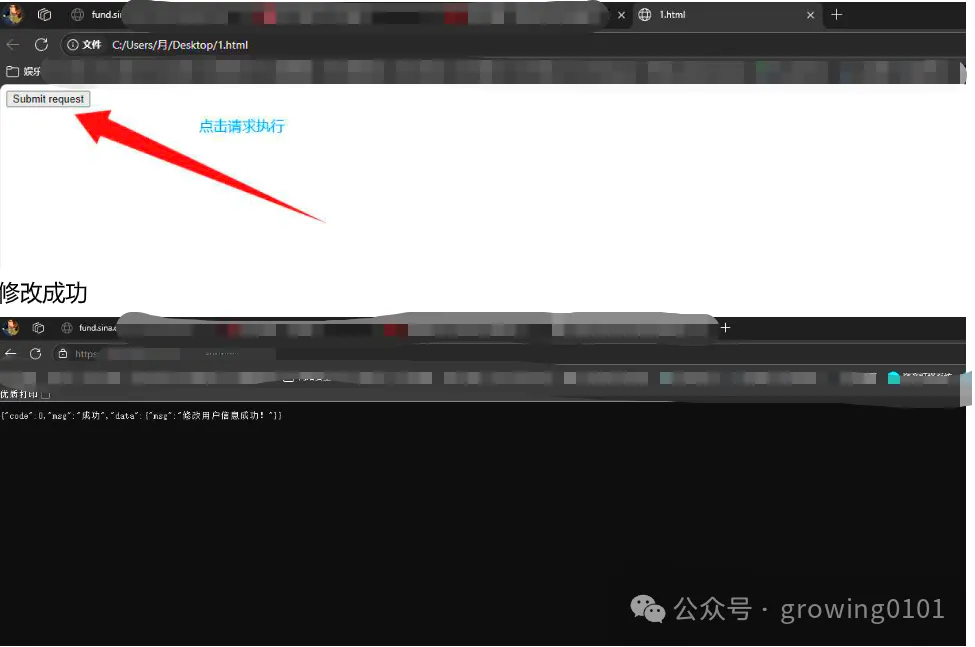
Task: Click the Submit request button
Action: click(x=49, y=99)
